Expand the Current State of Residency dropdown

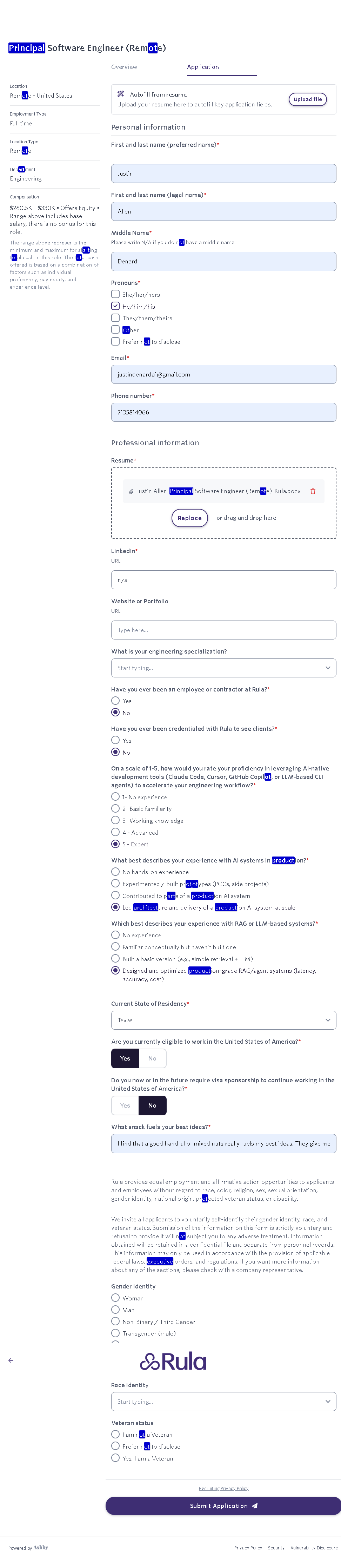pos(224,1019)
